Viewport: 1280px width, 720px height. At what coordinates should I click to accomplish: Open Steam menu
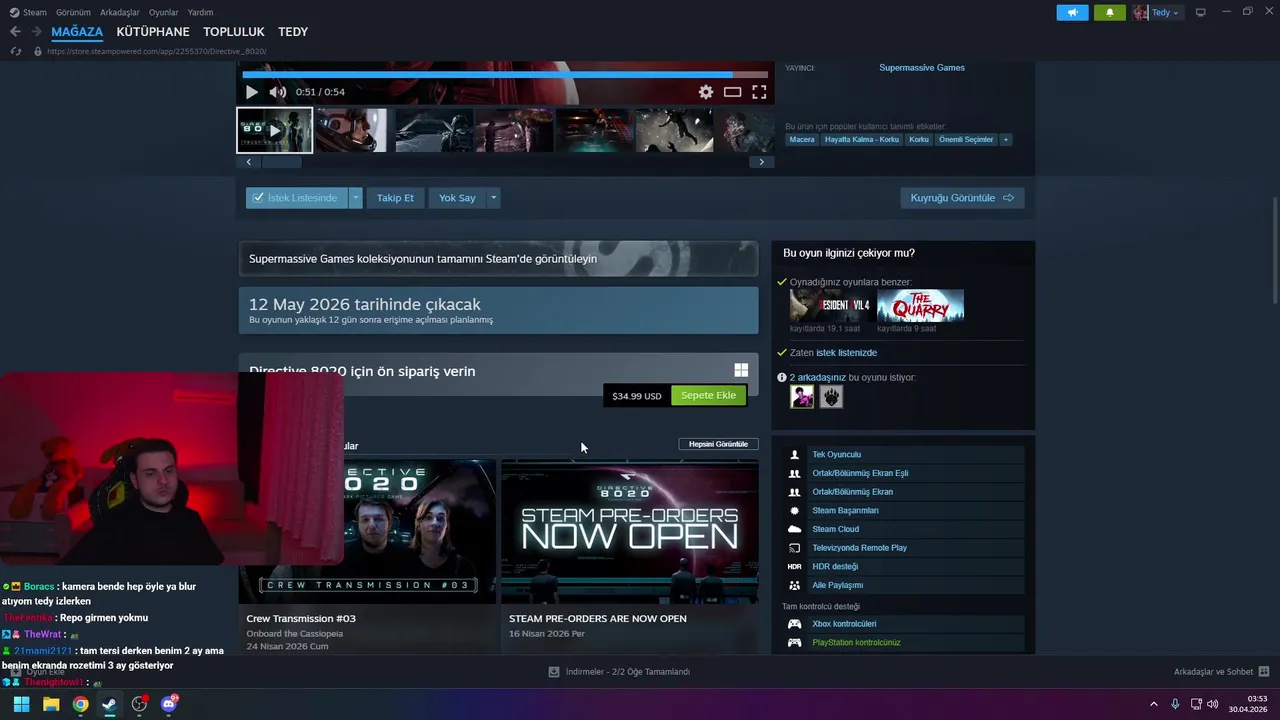(29, 12)
